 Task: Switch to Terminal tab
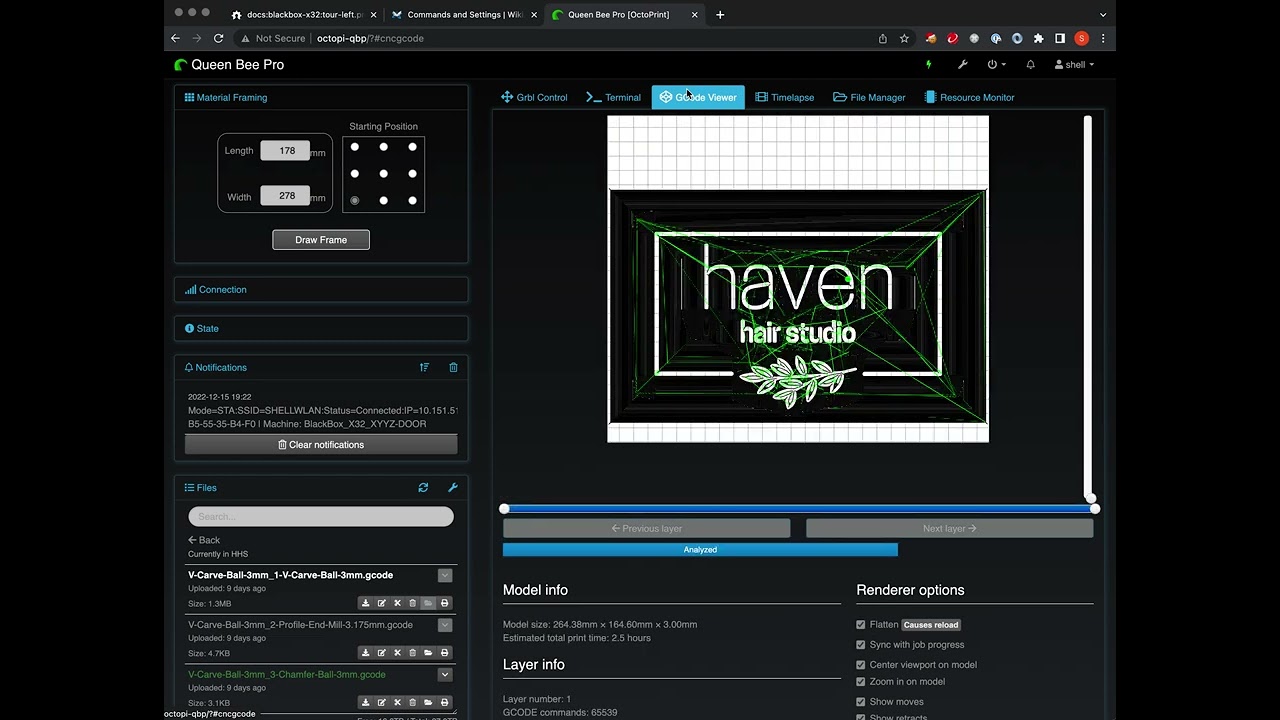click(613, 98)
